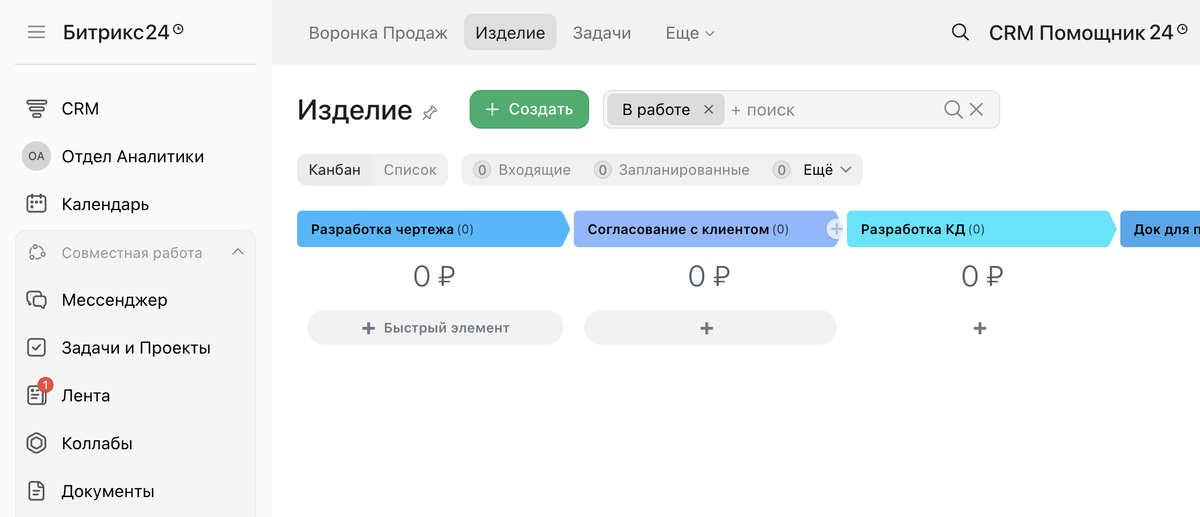Click the Совместная работа group icon
This screenshot has height=517, width=1200.
[x=37, y=252]
